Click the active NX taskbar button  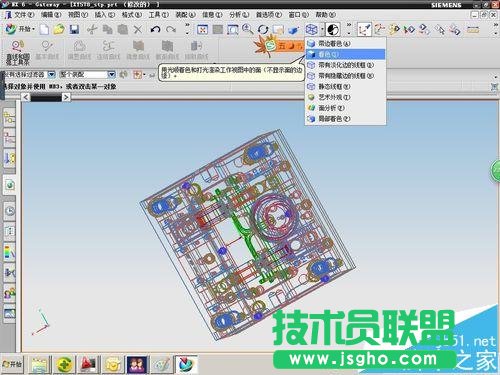pos(186,364)
